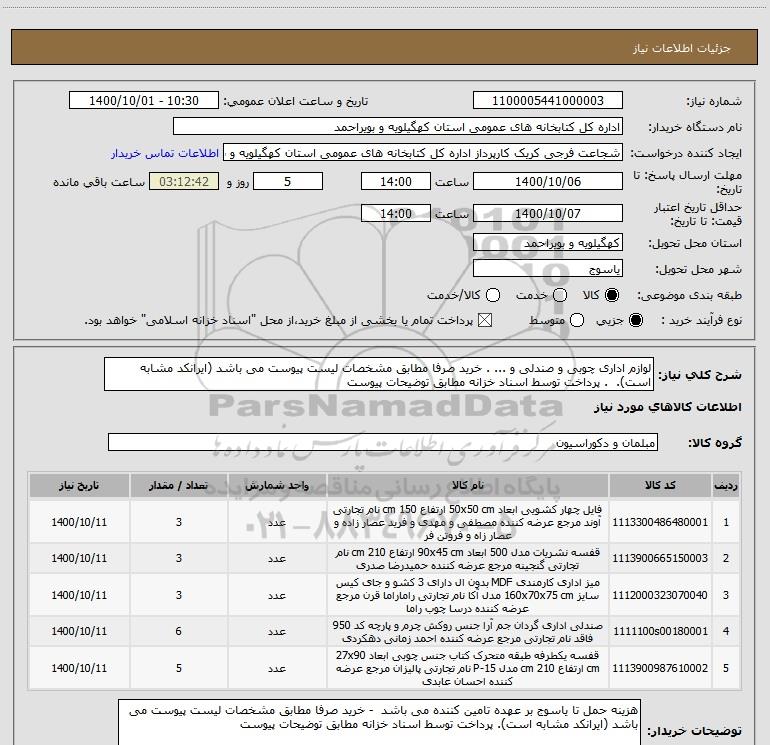Click item code 1111100s00180001
This screenshot has height=745, width=770.
pos(660,631)
